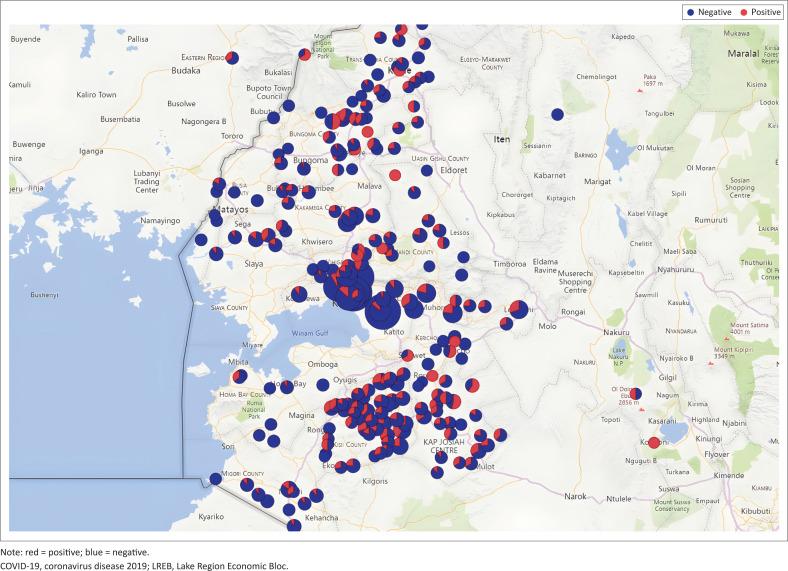Click the Narok town label

coord(576,496)
